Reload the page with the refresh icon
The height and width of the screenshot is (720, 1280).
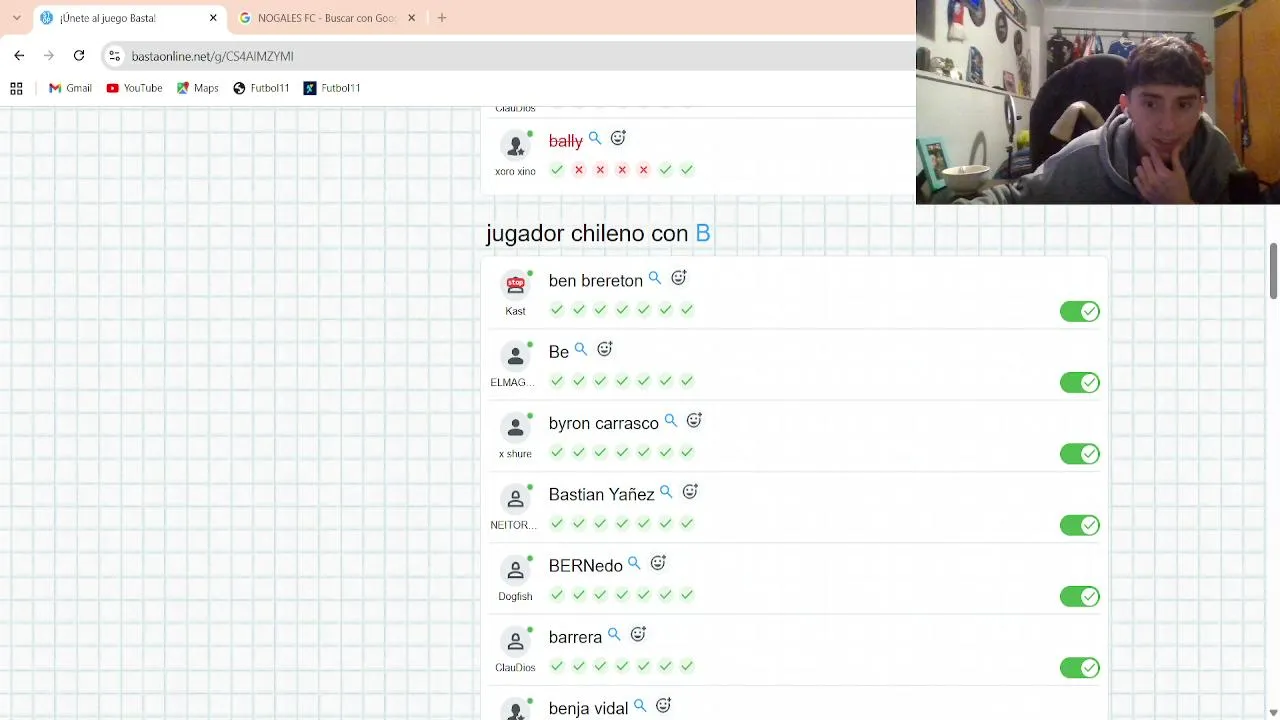click(79, 56)
